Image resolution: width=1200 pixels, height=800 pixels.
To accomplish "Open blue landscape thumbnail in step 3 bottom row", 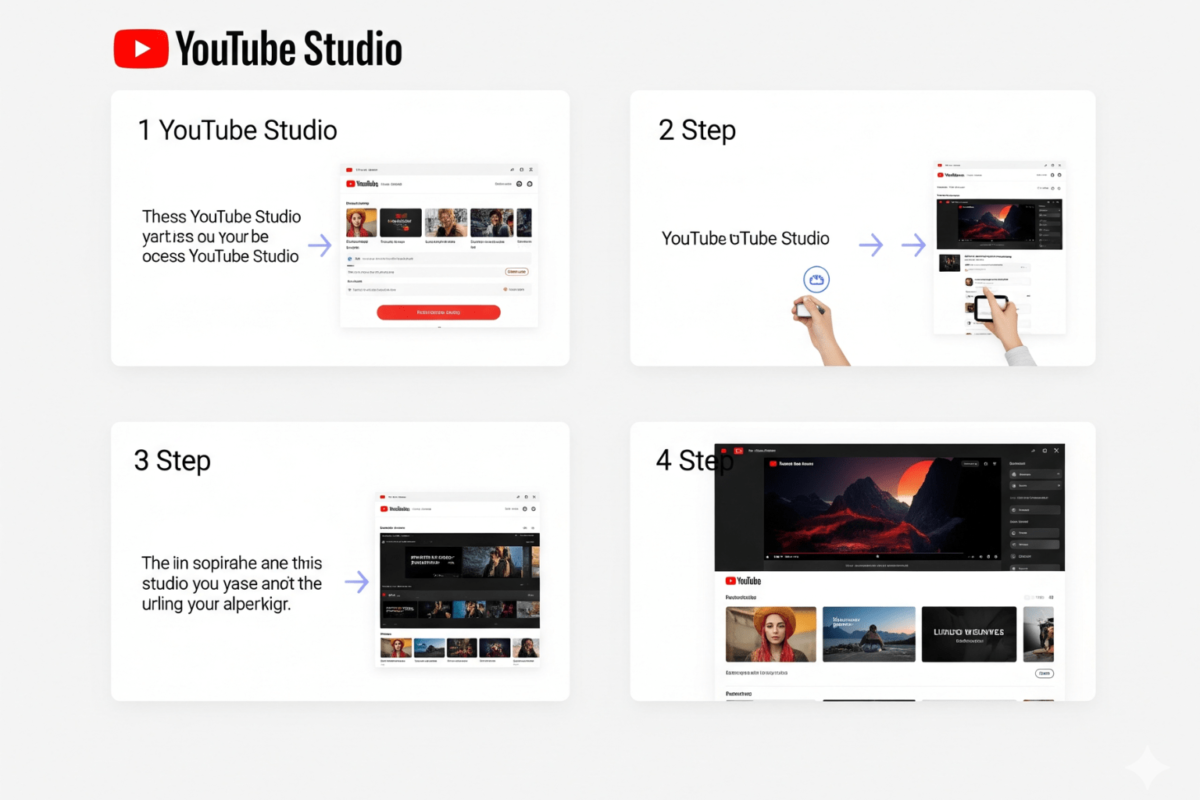I will [x=429, y=647].
